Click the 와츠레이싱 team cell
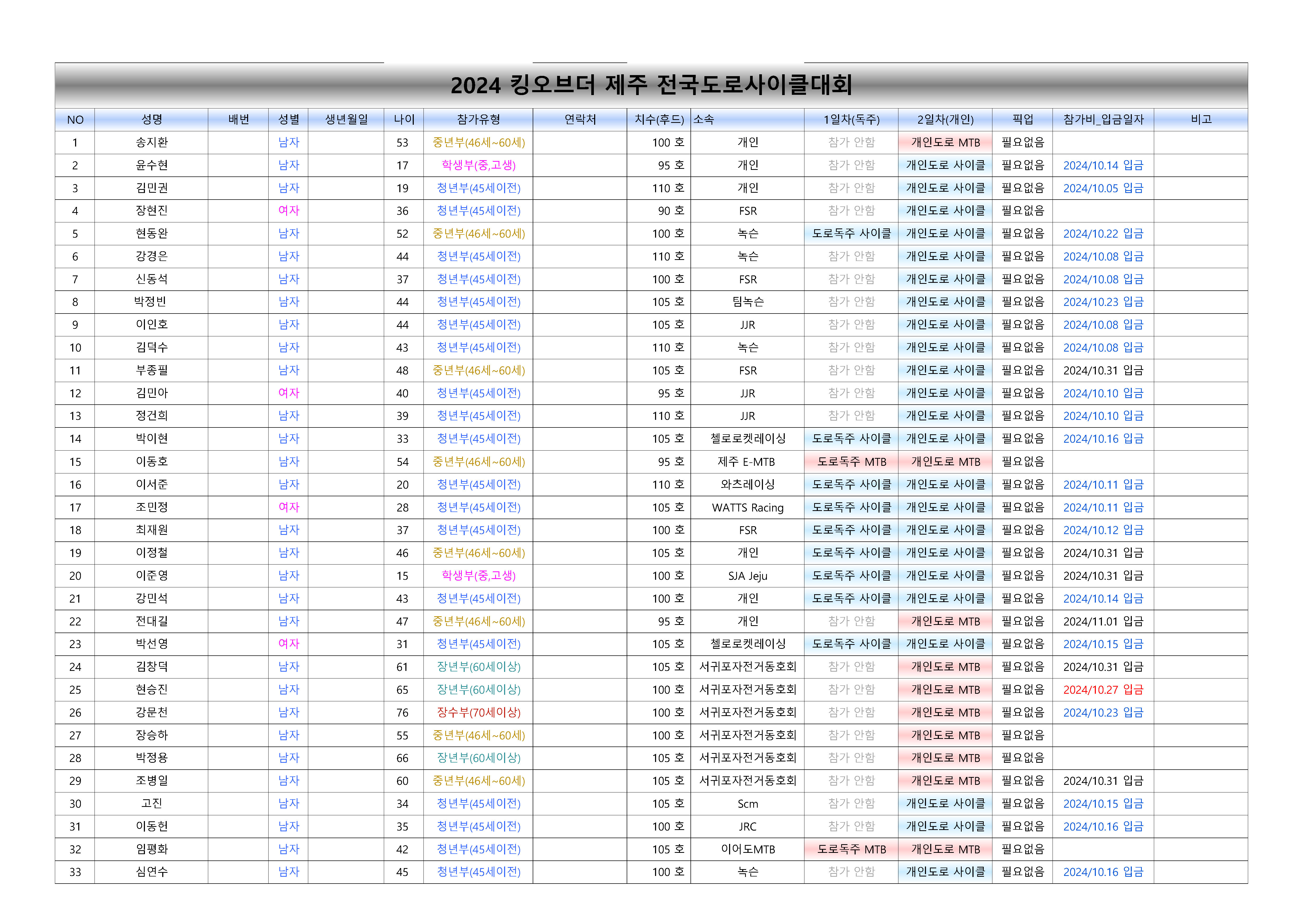 pyautogui.click(x=748, y=484)
